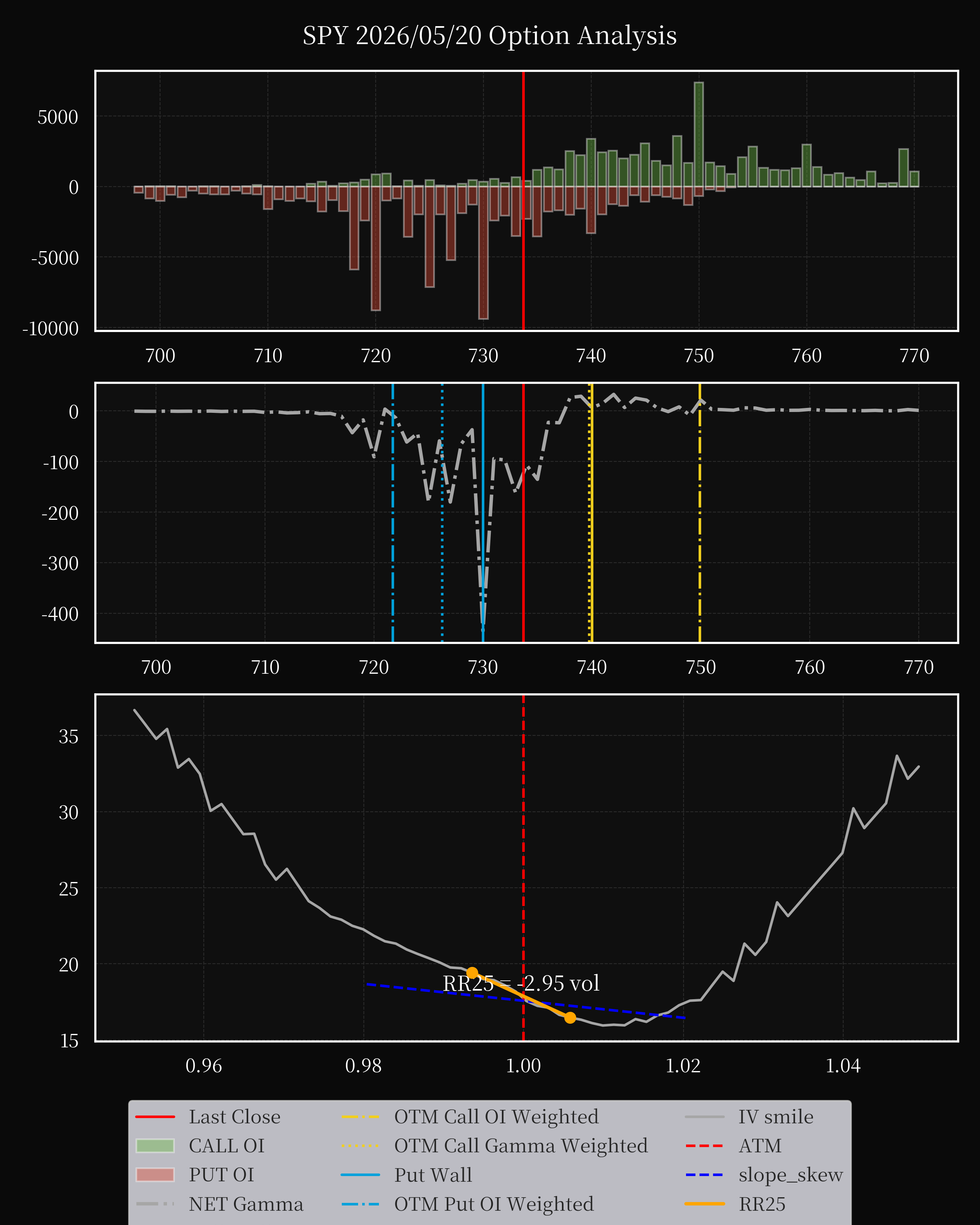
Task: Click the tallest green call OI bar at strike 750
Action: pos(699,135)
